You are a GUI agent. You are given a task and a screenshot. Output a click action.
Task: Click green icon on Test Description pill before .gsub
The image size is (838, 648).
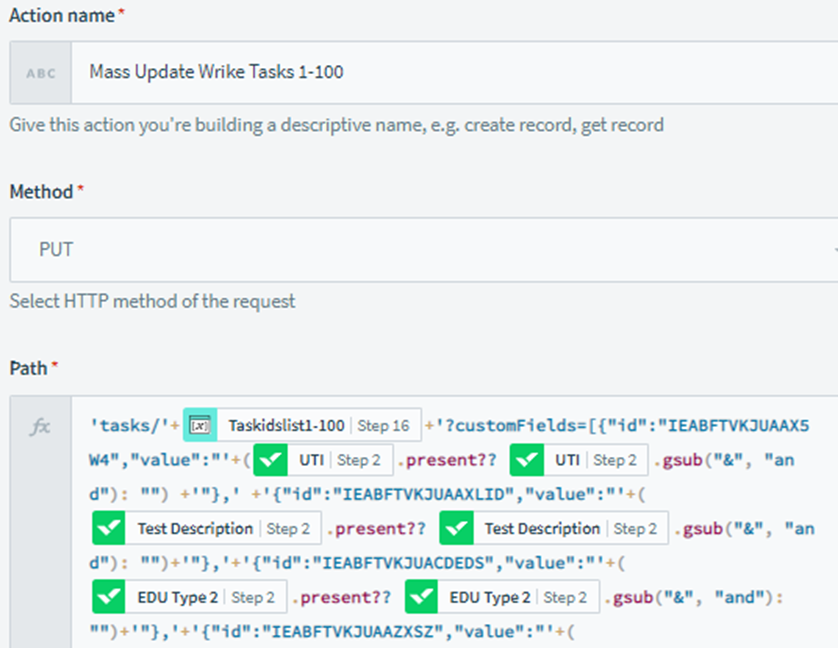pos(456,528)
